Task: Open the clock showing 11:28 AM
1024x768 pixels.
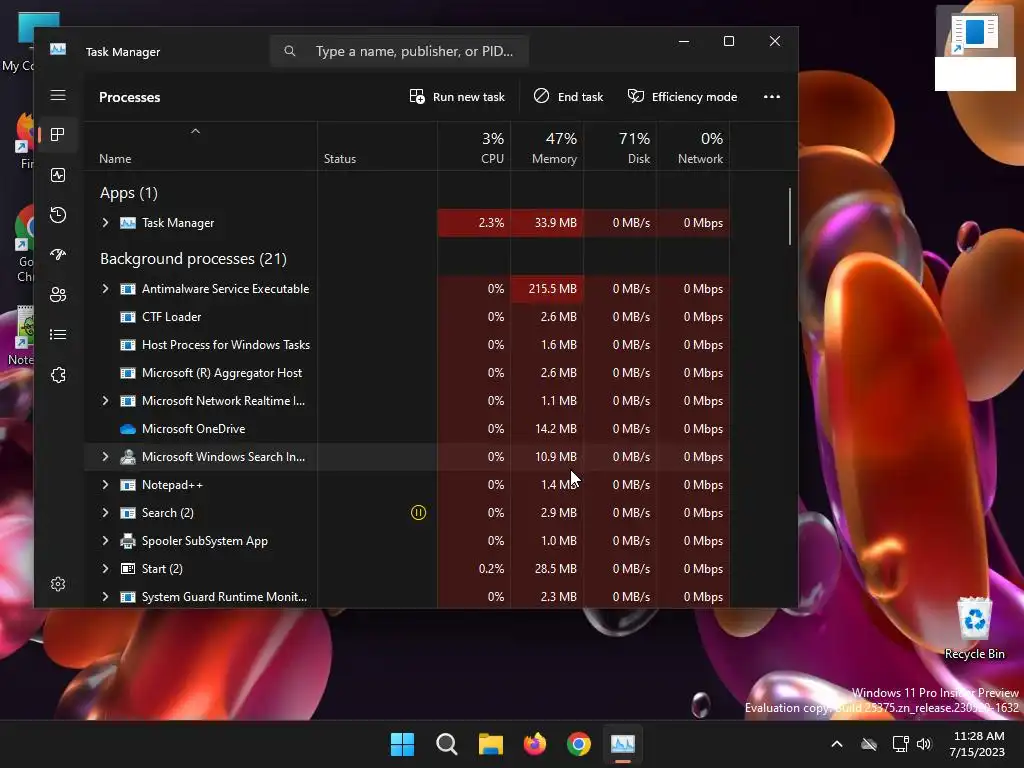Action: [x=978, y=744]
